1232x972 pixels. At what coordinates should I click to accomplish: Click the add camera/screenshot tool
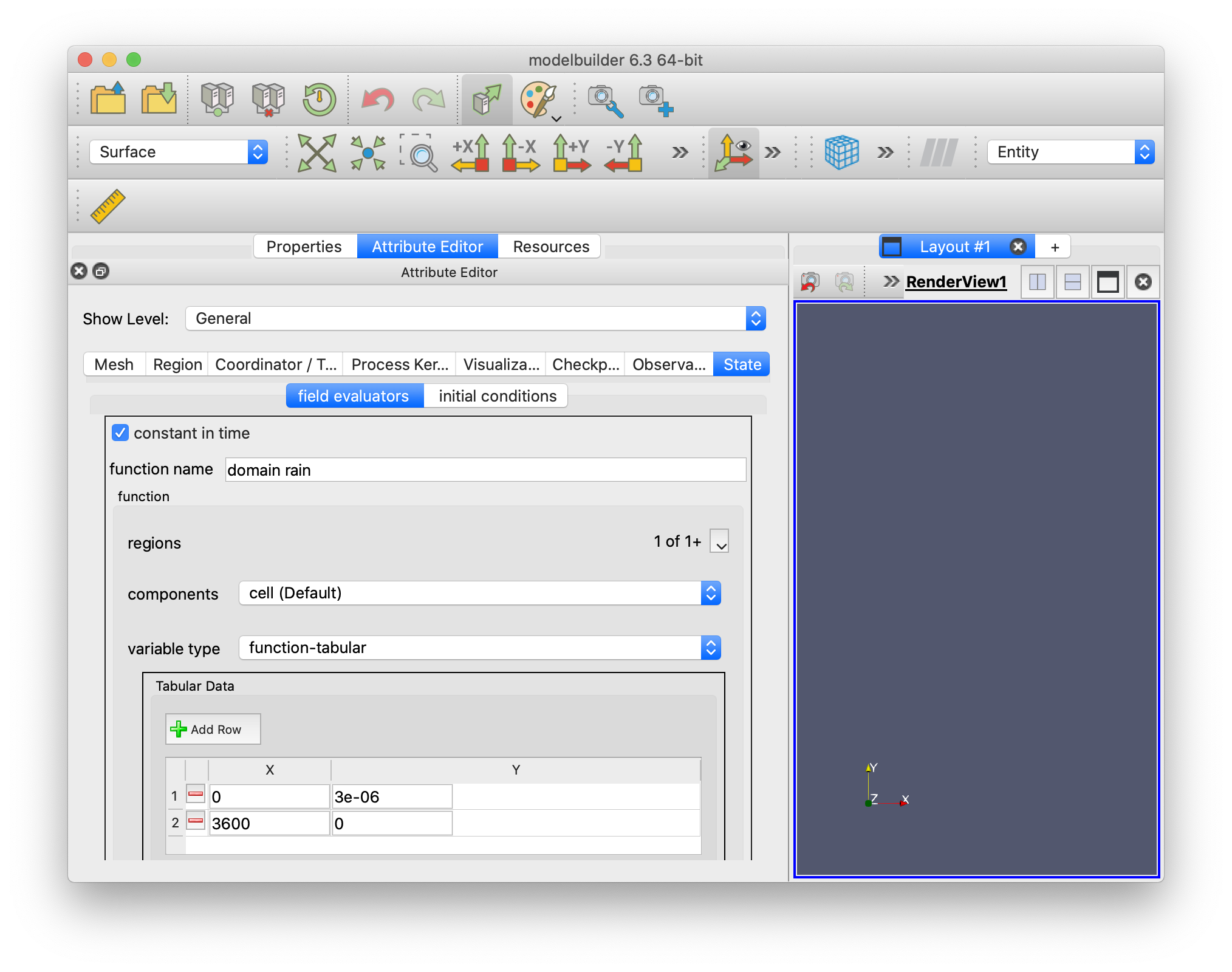coord(655,99)
